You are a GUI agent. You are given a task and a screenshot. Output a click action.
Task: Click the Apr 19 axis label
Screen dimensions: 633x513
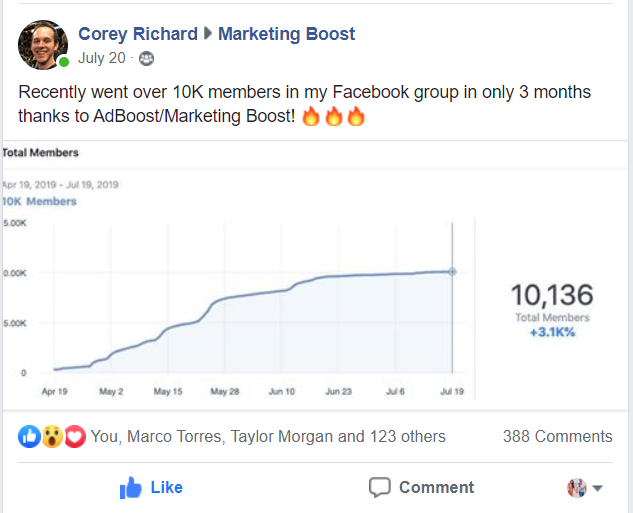tap(54, 392)
